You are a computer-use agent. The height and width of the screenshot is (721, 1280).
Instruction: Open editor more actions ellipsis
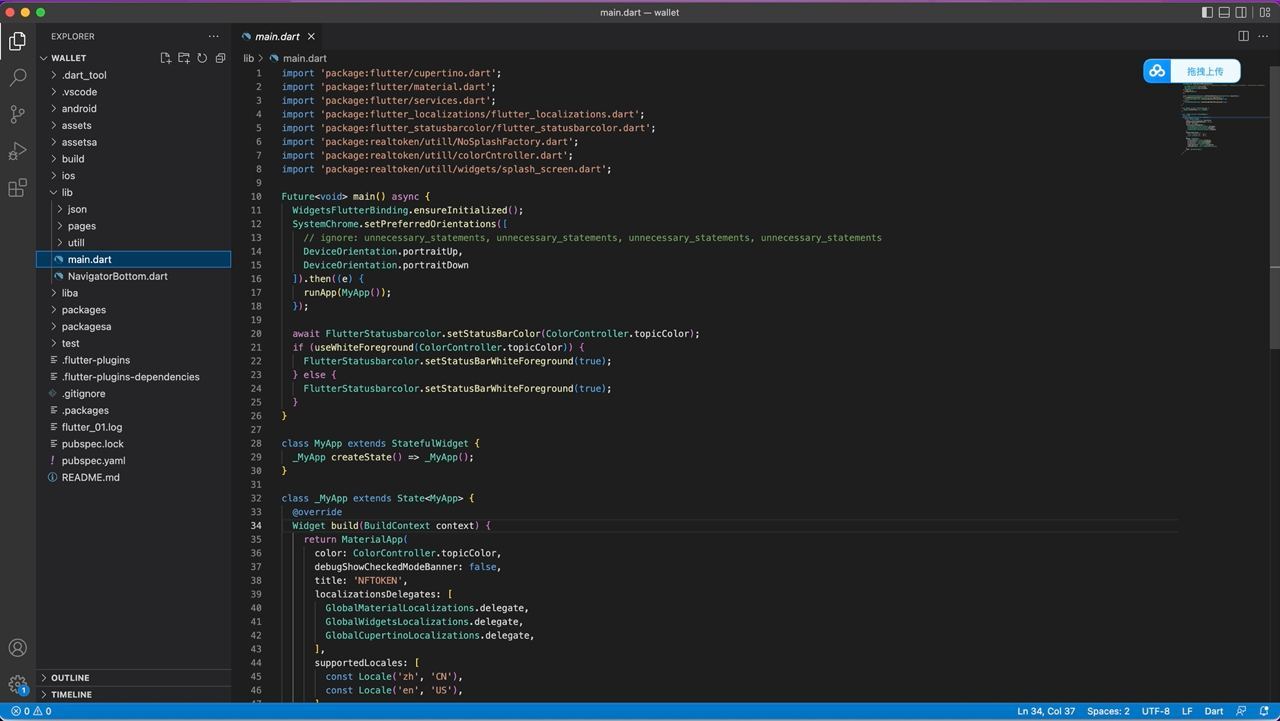[1263, 36]
